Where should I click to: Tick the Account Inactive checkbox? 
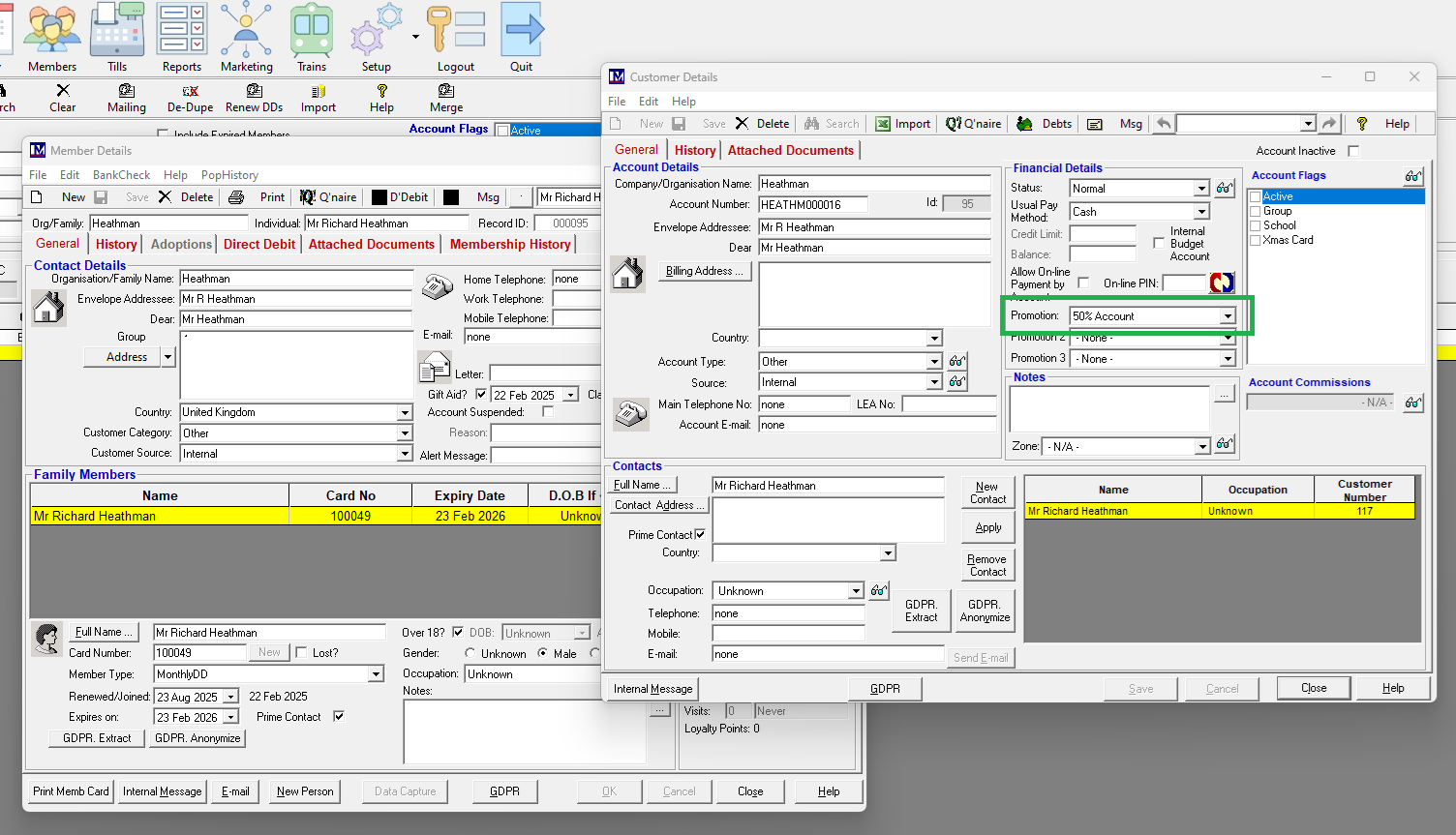point(1353,151)
